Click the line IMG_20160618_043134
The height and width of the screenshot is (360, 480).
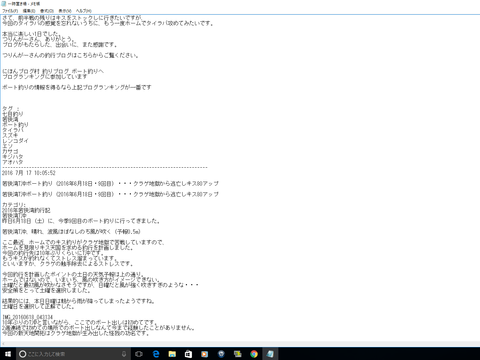tap(27, 317)
